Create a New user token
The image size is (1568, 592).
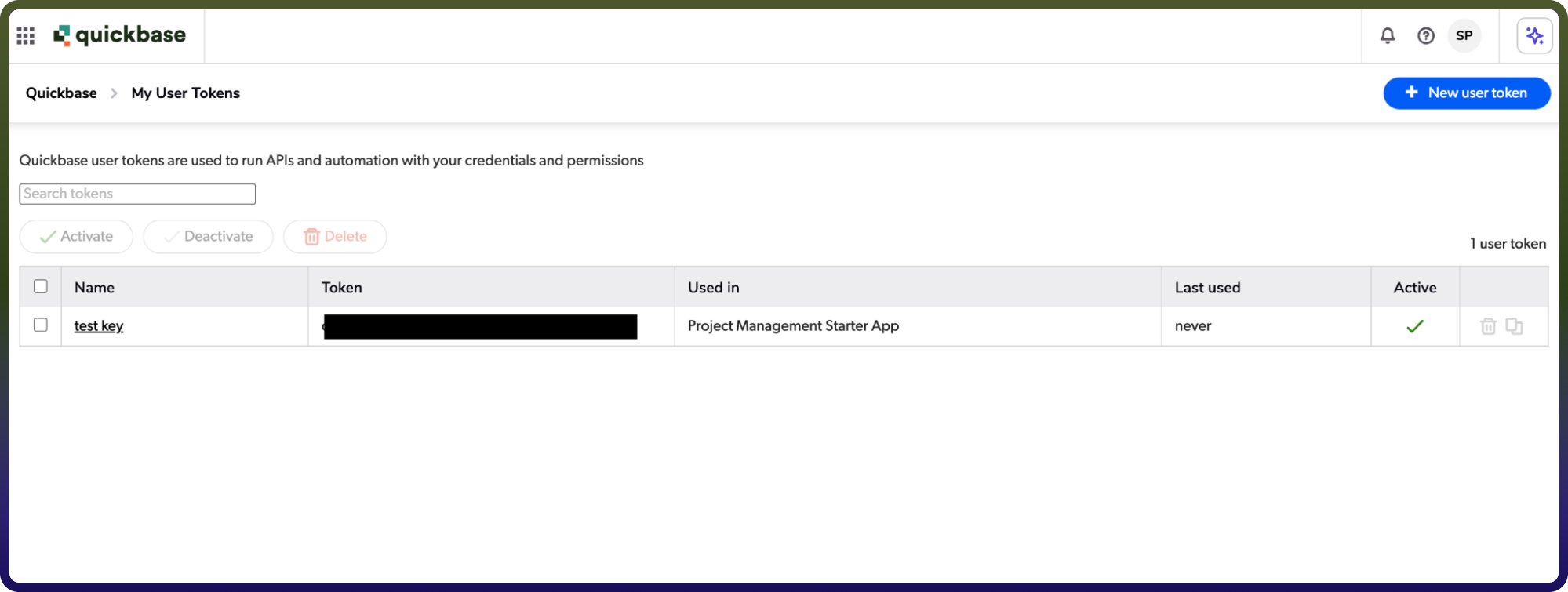1466,93
